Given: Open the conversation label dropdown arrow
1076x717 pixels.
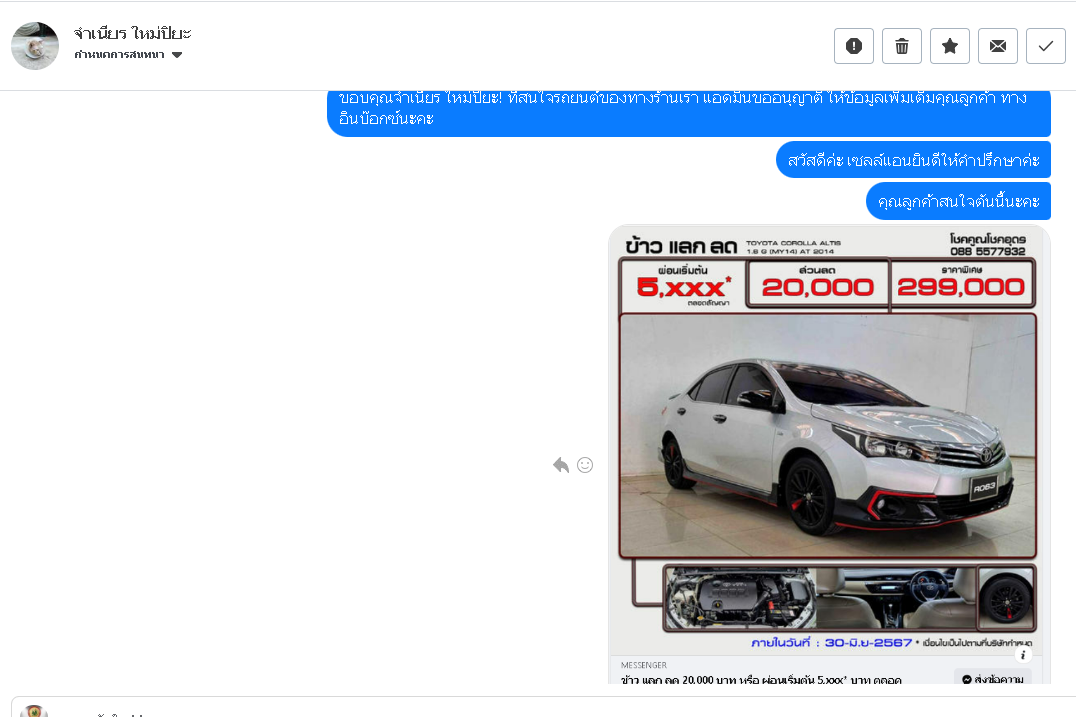Looking at the screenshot, I should pyautogui.click(x=177, y=55).
